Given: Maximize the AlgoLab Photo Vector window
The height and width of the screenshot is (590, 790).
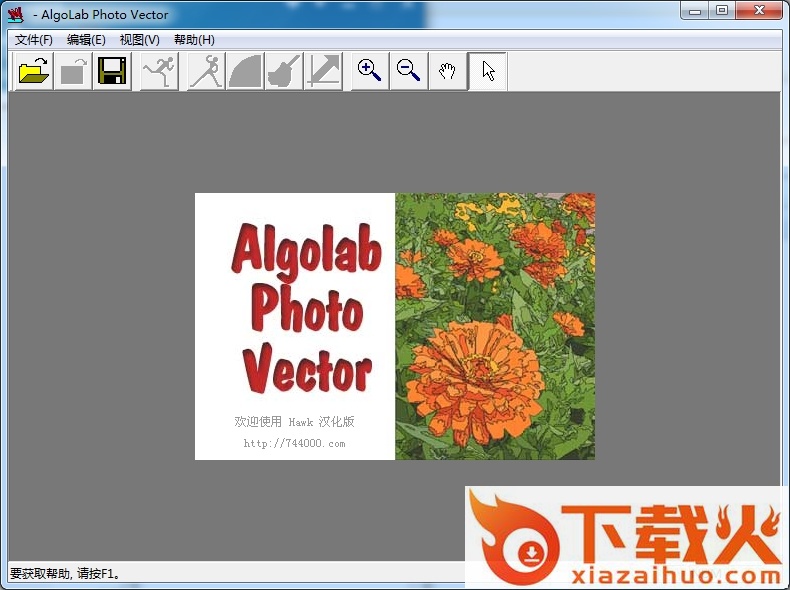Looking at the screenshot, I should pyautogui.click(x=722, y=11).
